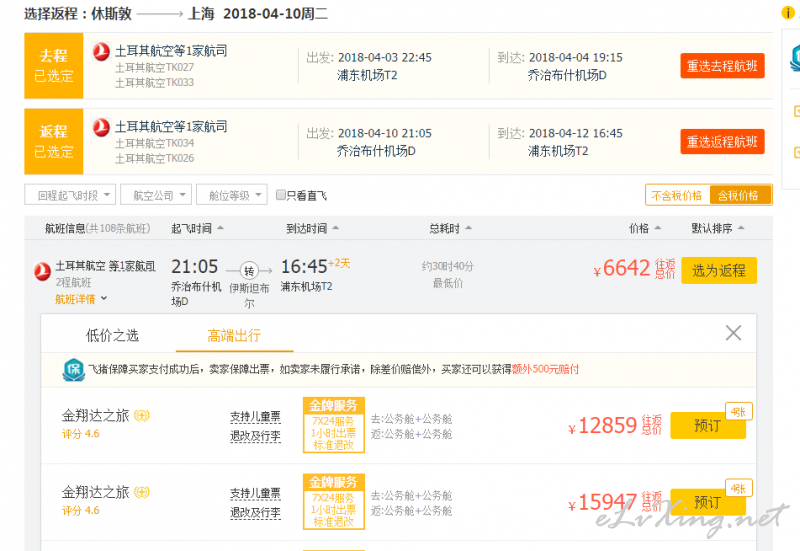Screen dimensions: 800x551
Task: Click 金牌服务 badge in first fare row
Action: pyautogui.click(x=334, y=425)
